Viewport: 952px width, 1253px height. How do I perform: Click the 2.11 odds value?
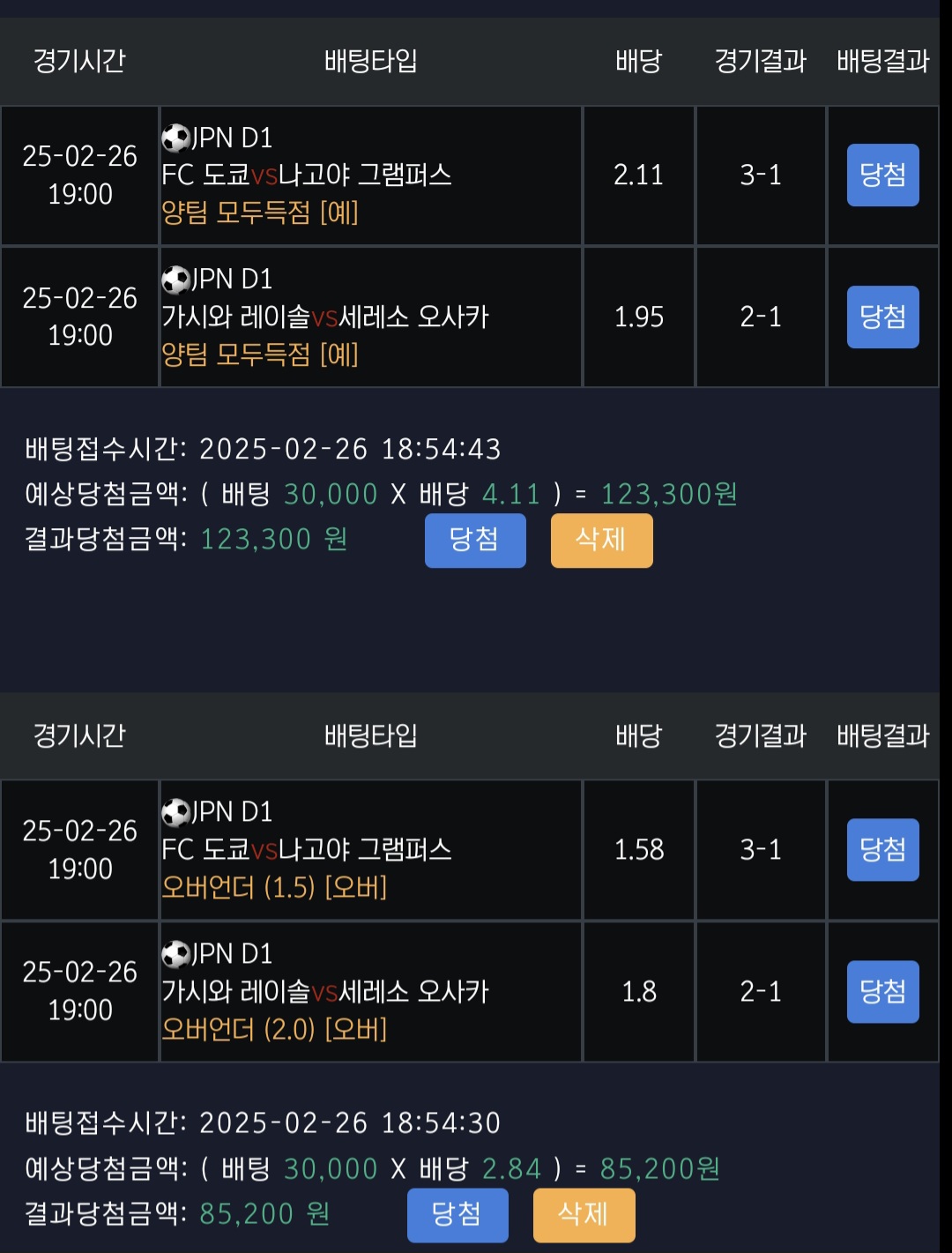point(638,175)
